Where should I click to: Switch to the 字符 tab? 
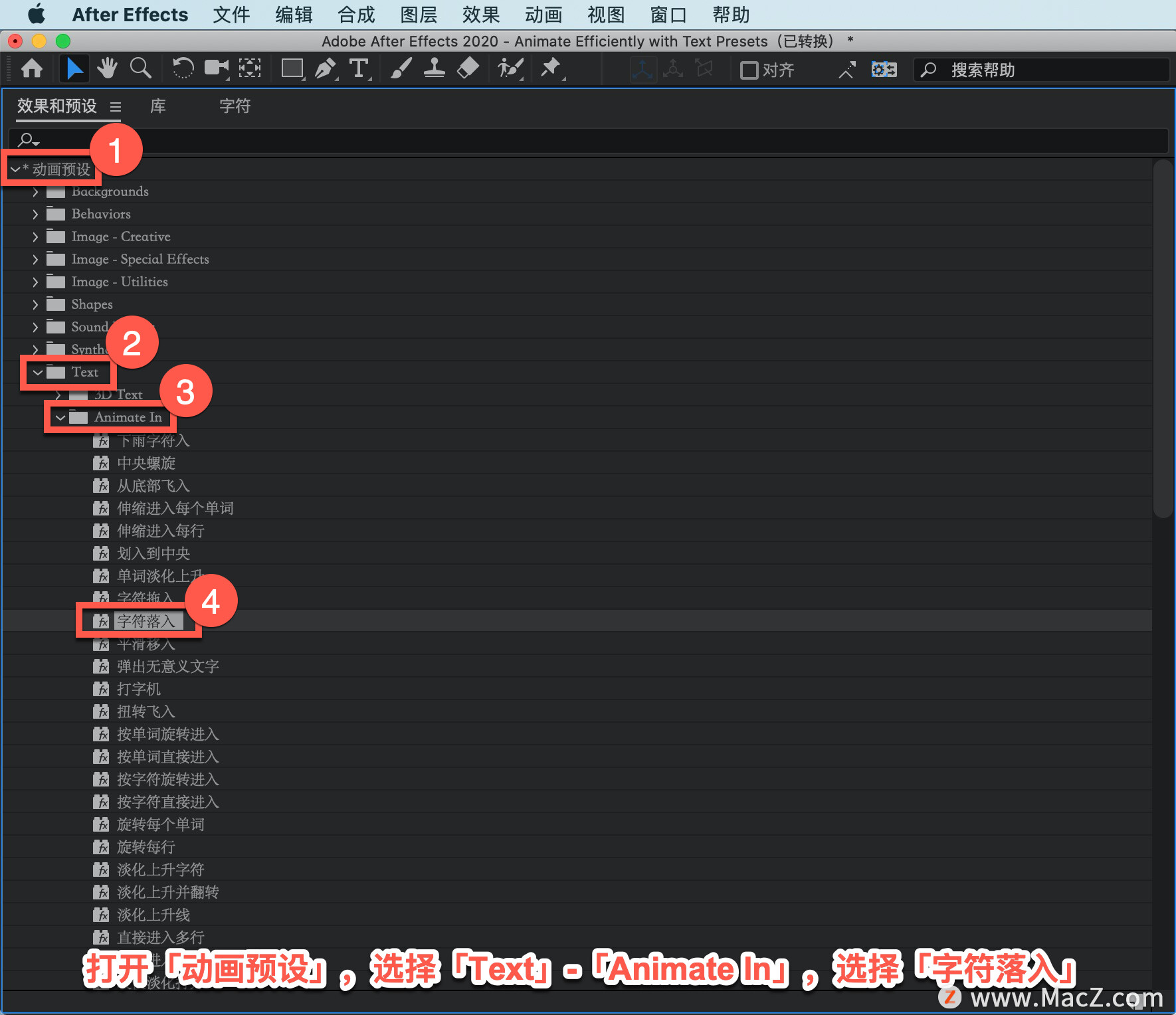(235, 106)
